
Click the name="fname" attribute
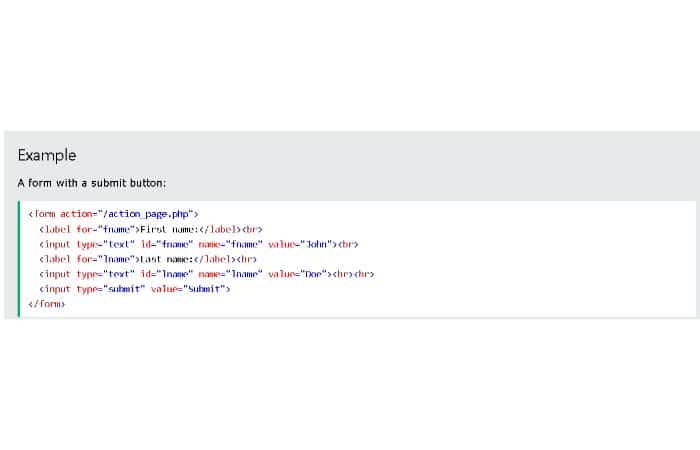pos(230,243)
